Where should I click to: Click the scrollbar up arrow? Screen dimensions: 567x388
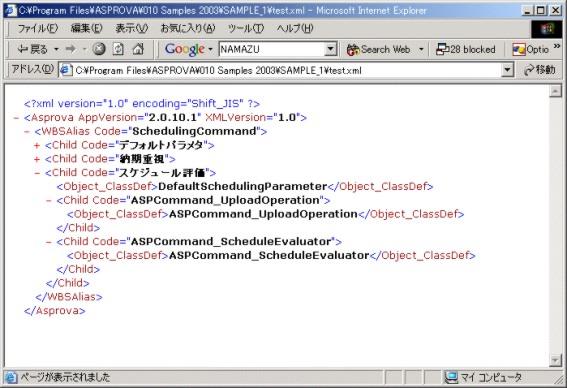tap(555, 91)
